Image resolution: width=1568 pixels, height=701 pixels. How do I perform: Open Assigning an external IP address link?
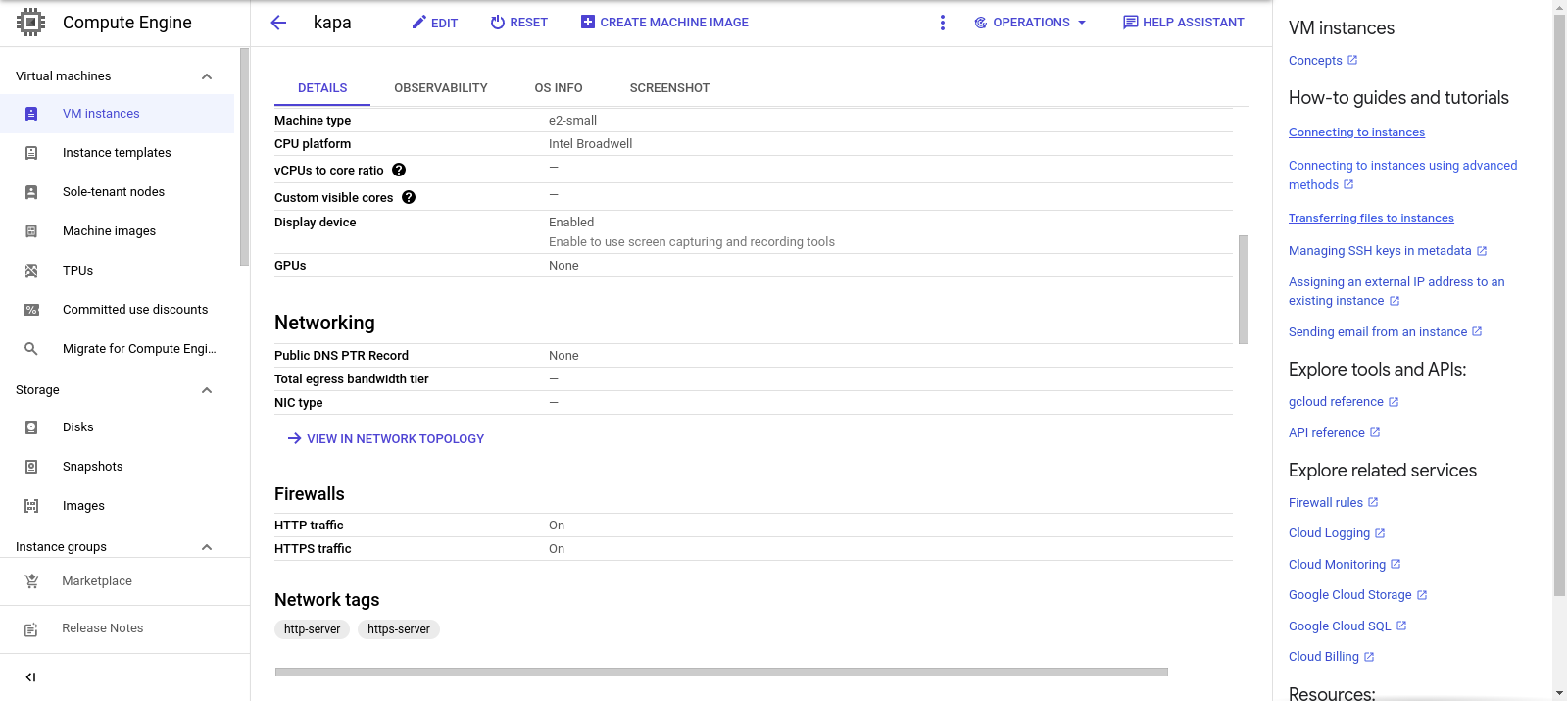coord(1396,291)
